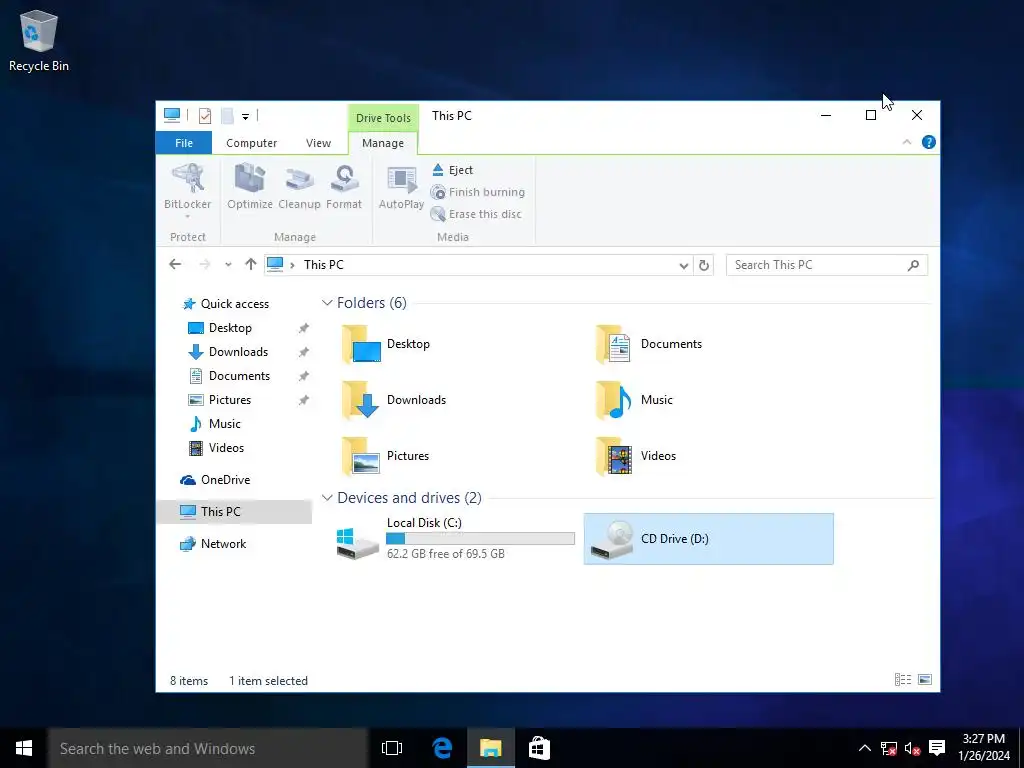Open BitLocker drive protection menu

click(187, 192)
